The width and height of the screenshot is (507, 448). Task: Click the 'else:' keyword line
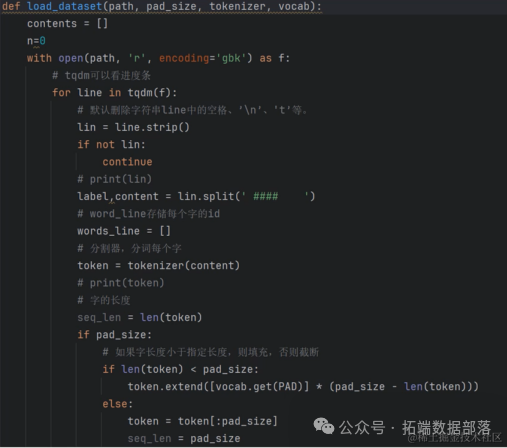click(117, 404)
